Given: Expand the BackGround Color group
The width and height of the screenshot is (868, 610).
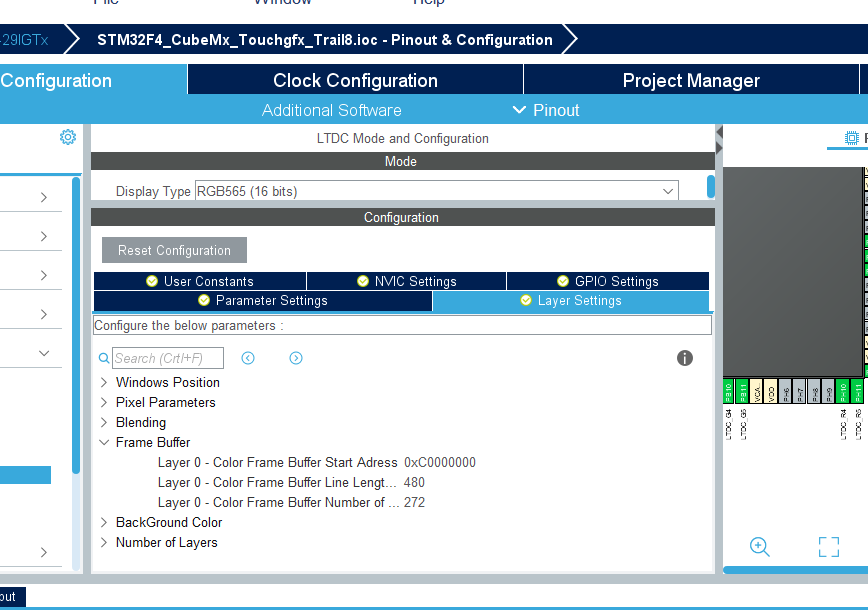Looking at the screenshot, I should [x=104, y=522].
